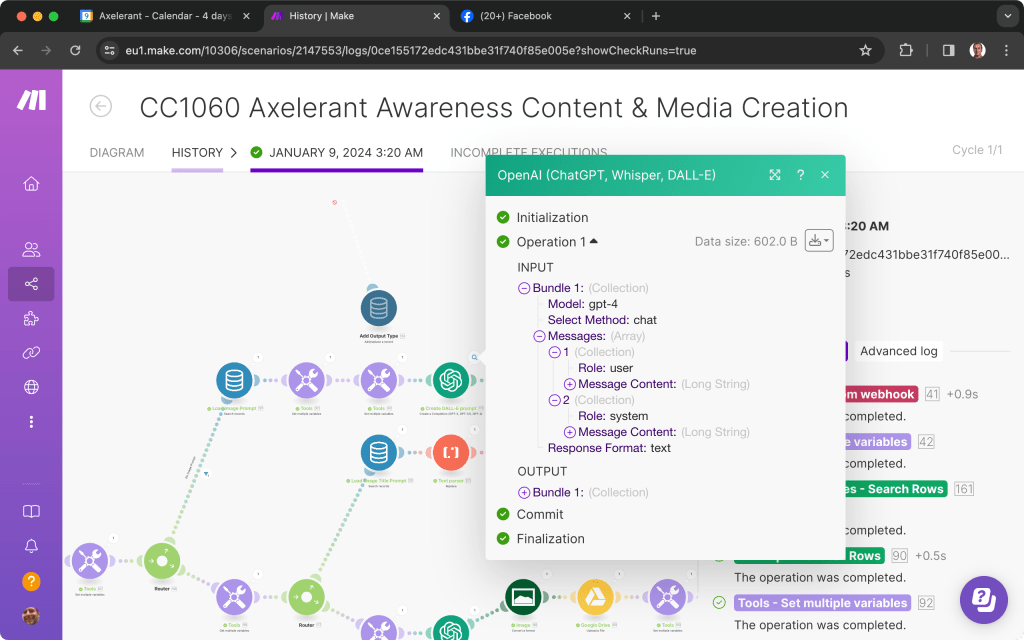Expand the output Bundle 1 collection

click(x=524, y=492)
